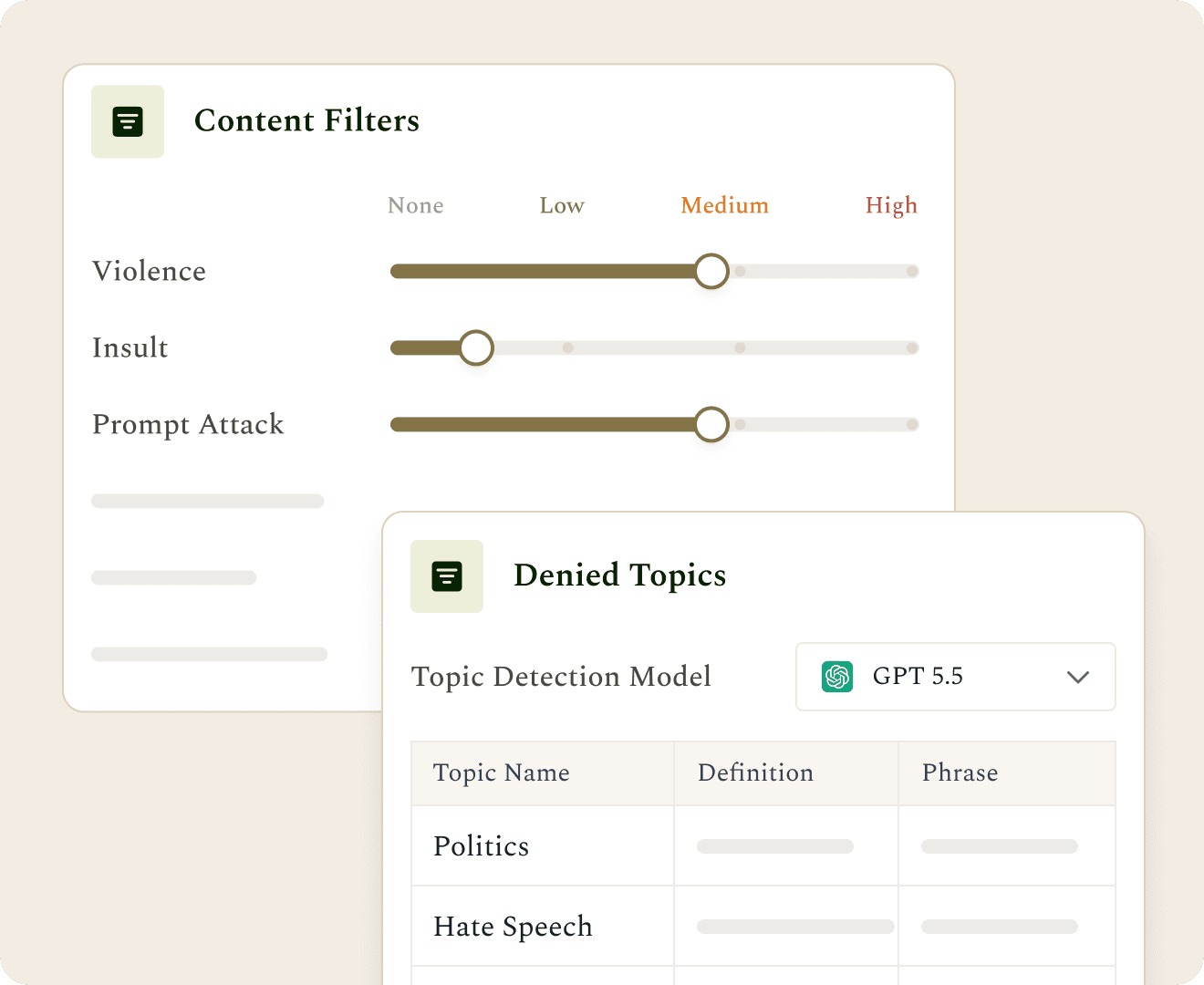Click the Politics phrase cell
Screen dimensions: 1204x985
pos(1007,845)
